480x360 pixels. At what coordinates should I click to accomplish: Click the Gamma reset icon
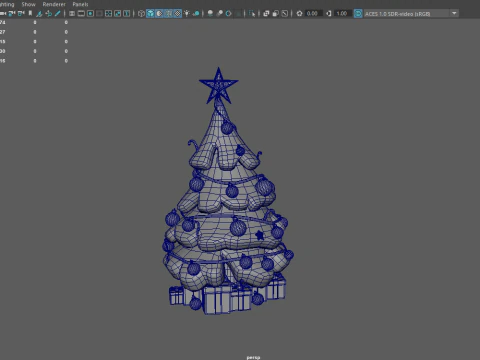pyautogui.click(x=329, y=13)
